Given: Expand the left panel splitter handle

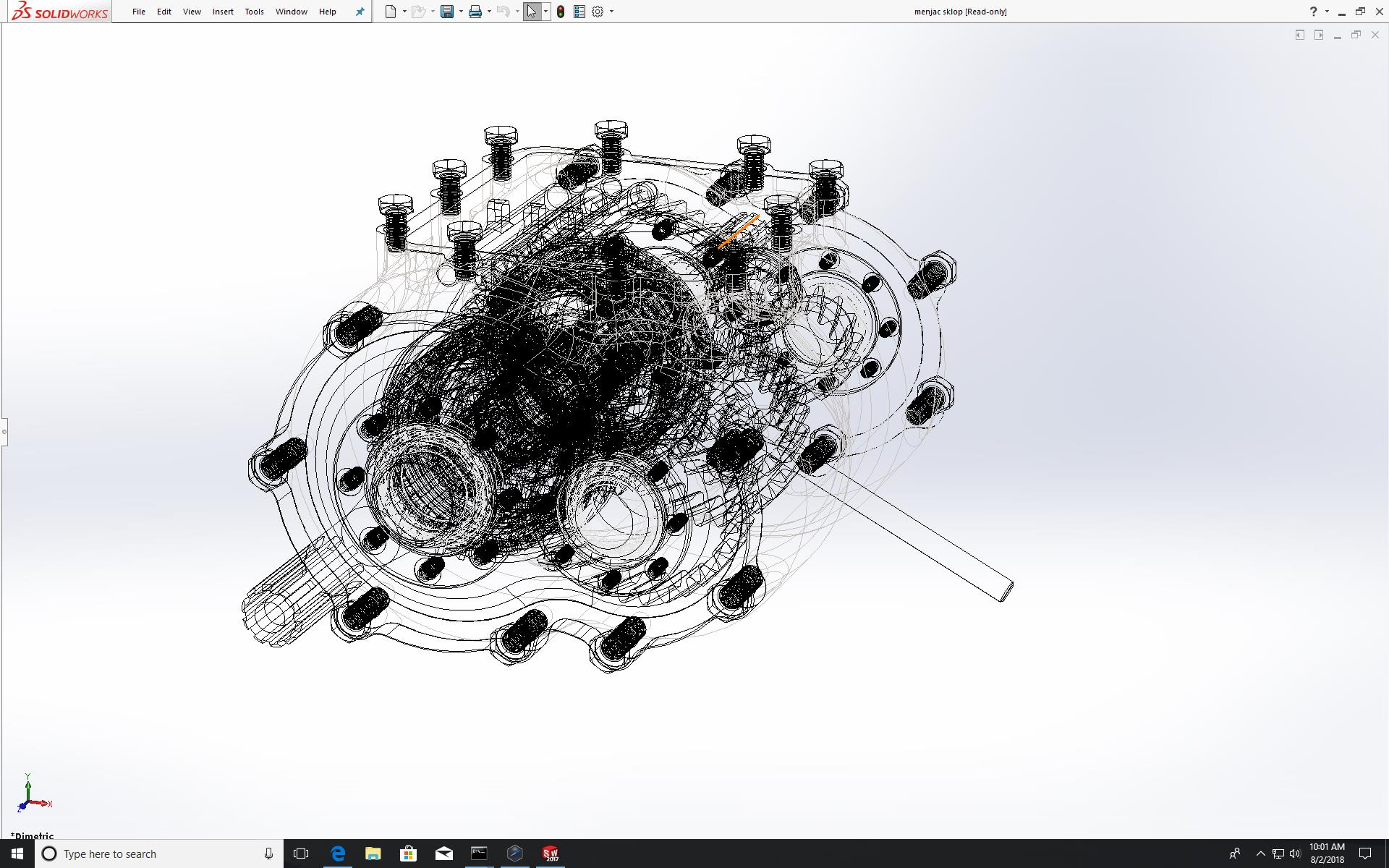Looking at the screenshot, I should tap(4, 432).
